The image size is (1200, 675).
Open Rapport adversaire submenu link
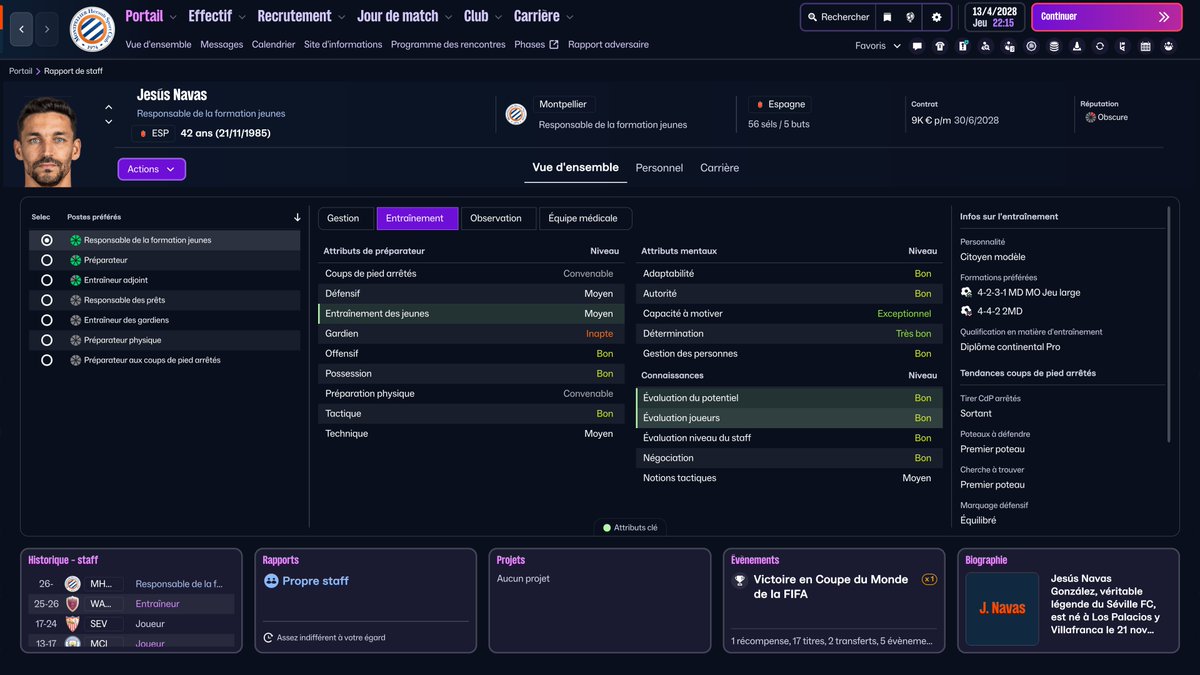pos(608,45)
